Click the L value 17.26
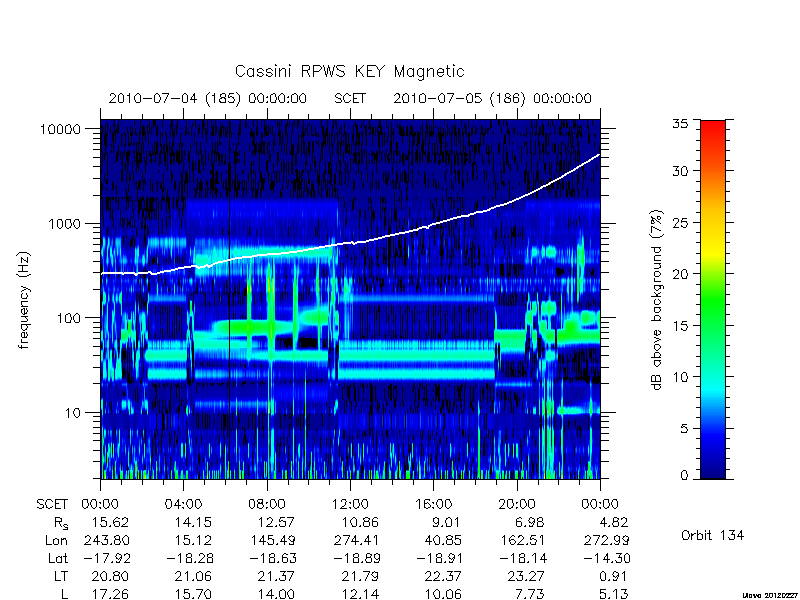Viewport: 800px width, 600px height. tap(110, 594)
